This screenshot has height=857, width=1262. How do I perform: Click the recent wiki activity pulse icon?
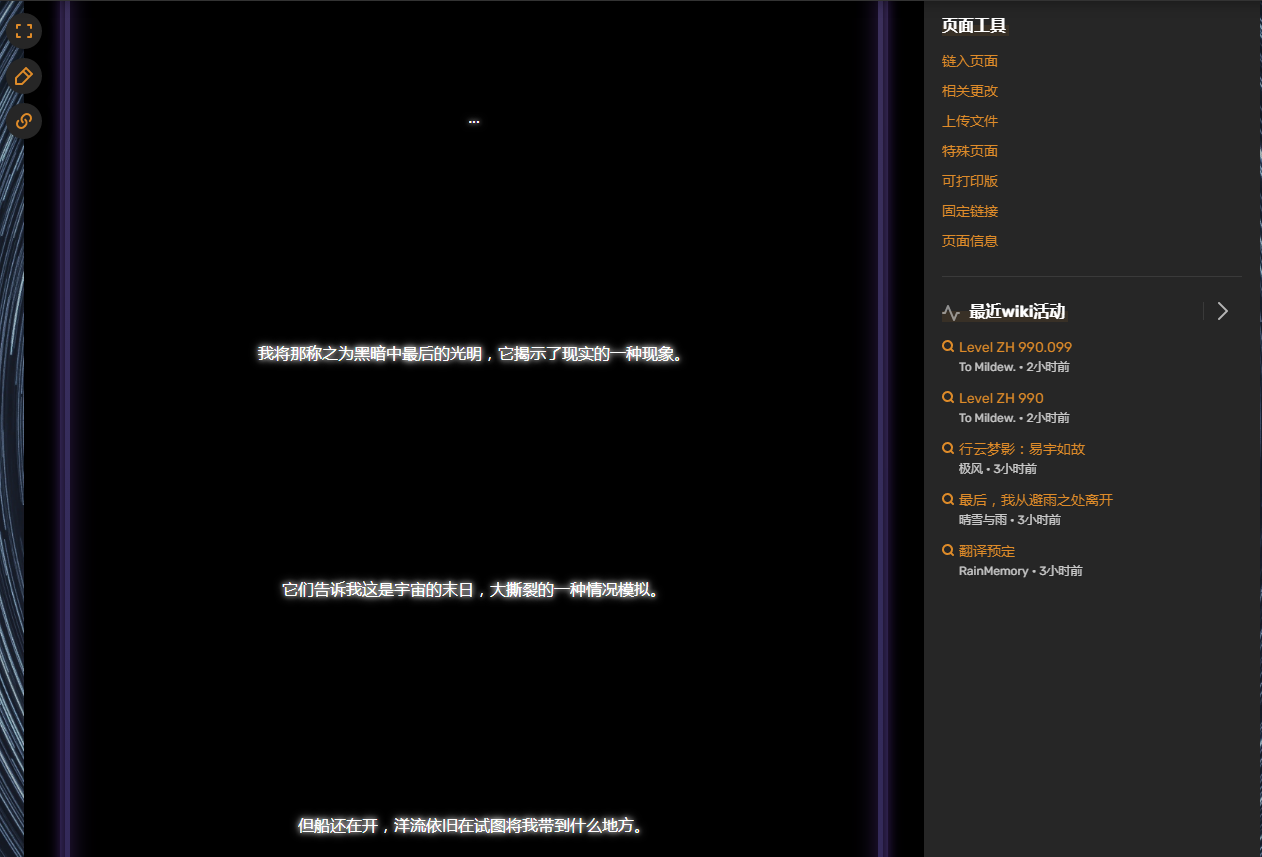click(950, 312)
